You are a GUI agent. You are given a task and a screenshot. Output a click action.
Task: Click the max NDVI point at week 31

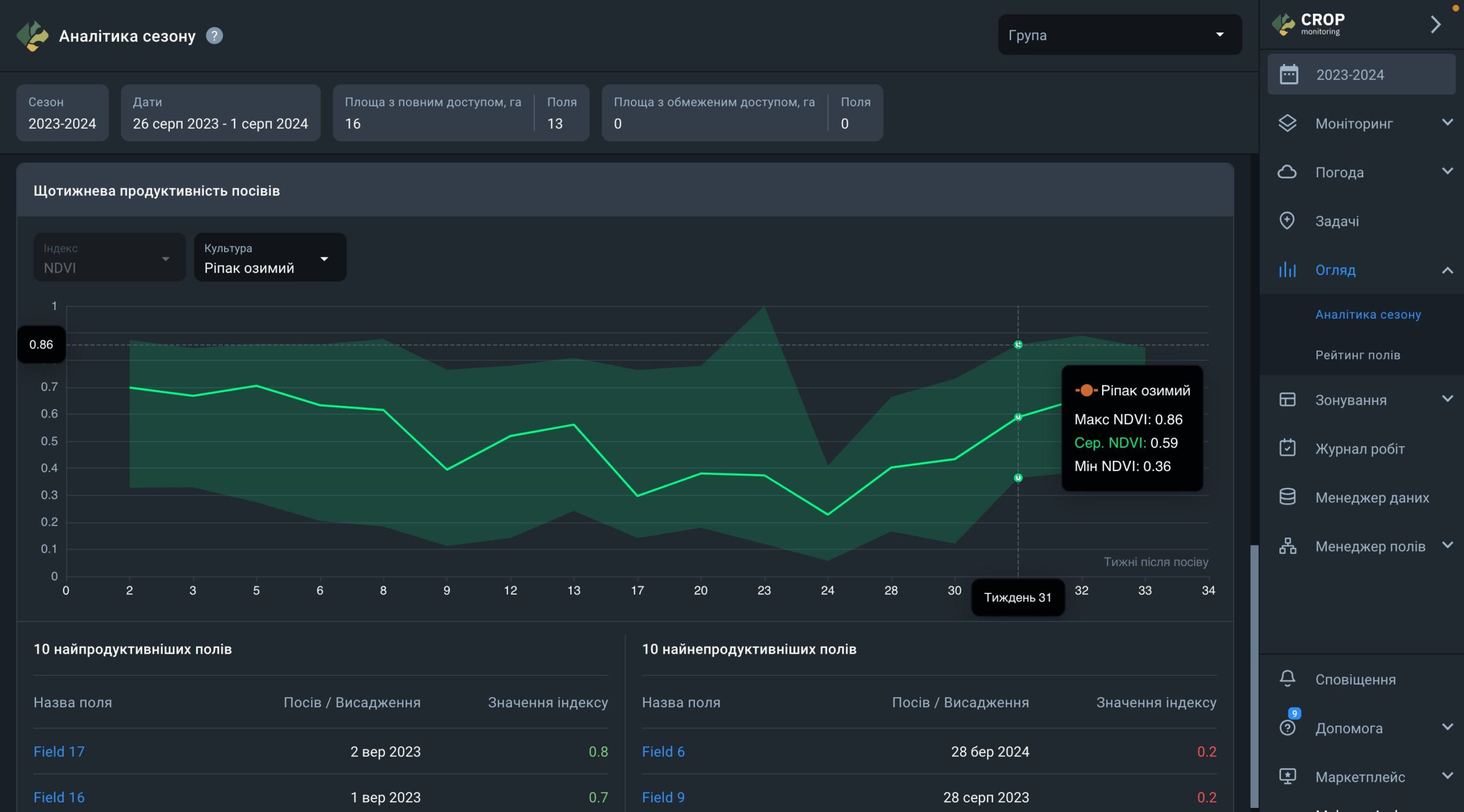point(1018,345)
